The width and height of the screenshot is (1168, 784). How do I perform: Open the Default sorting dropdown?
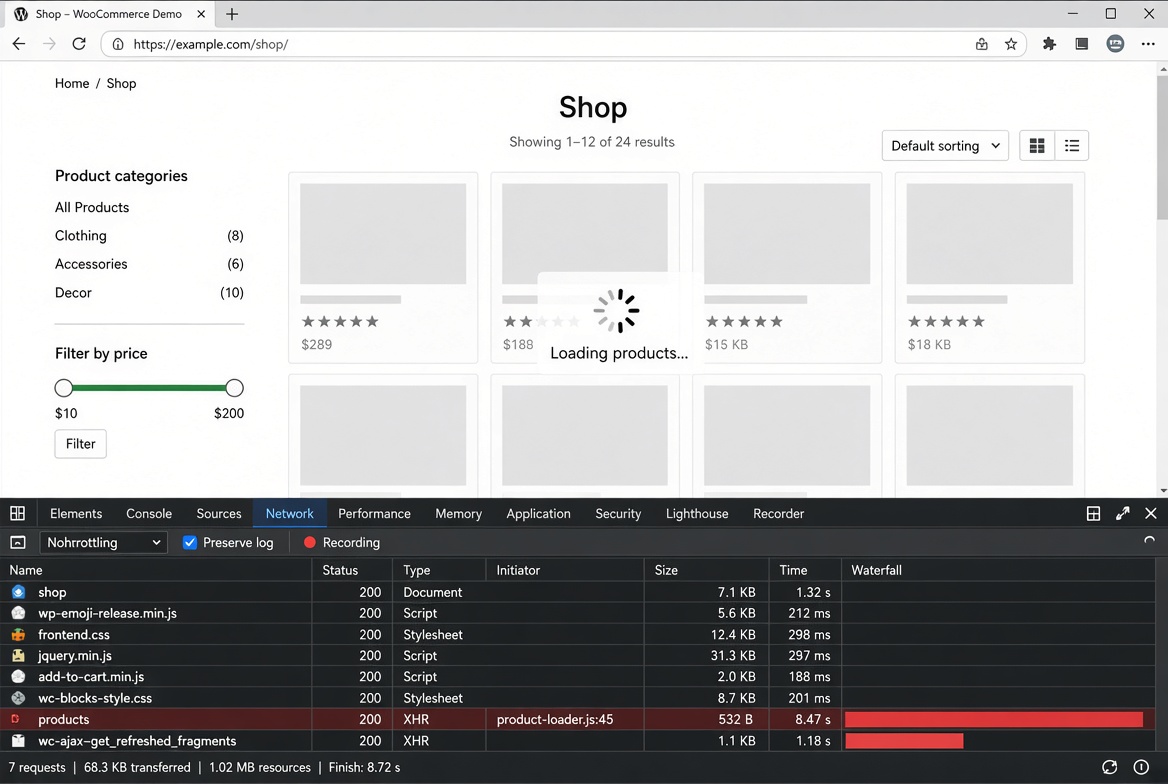[945, 145]
